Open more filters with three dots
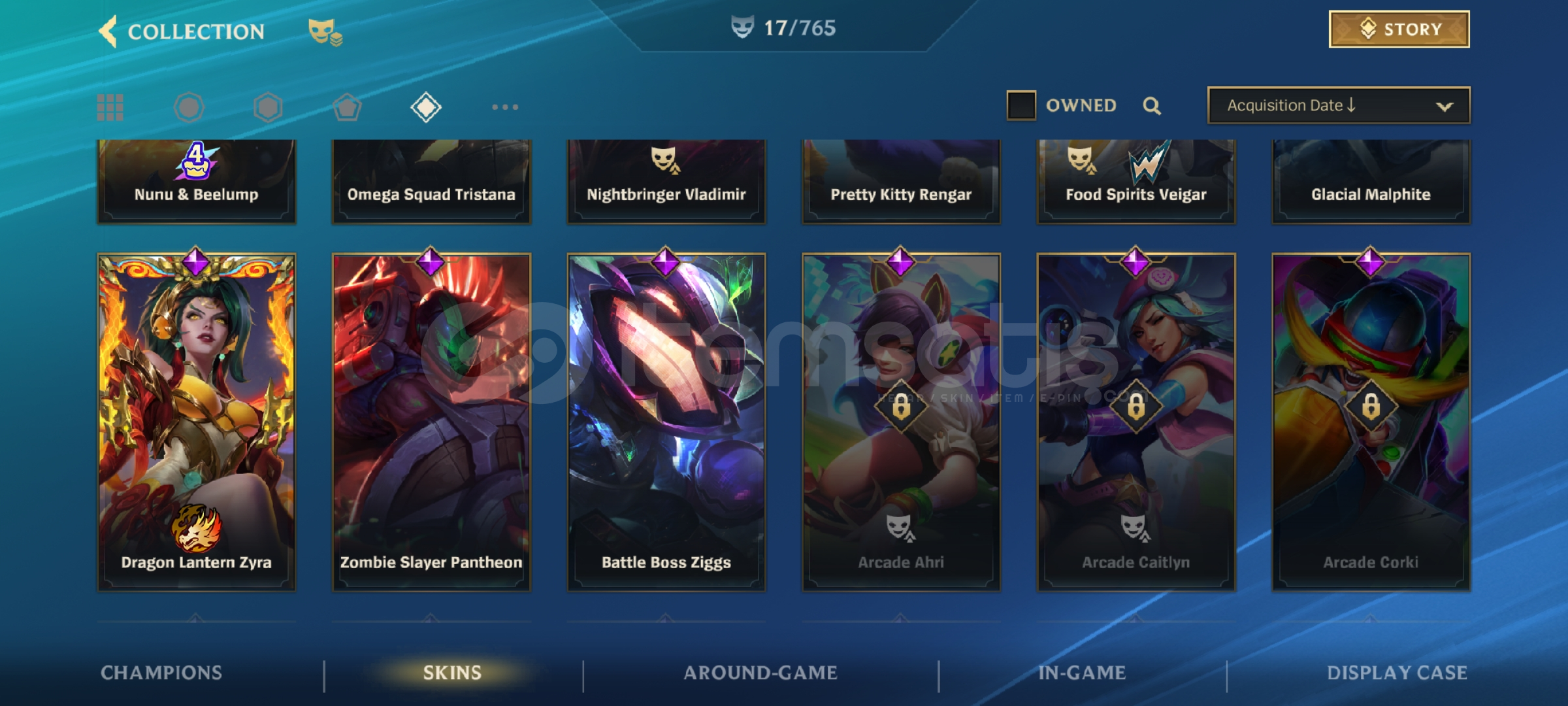This screenshot has width=1568, height=706. [x=505, y=107]
